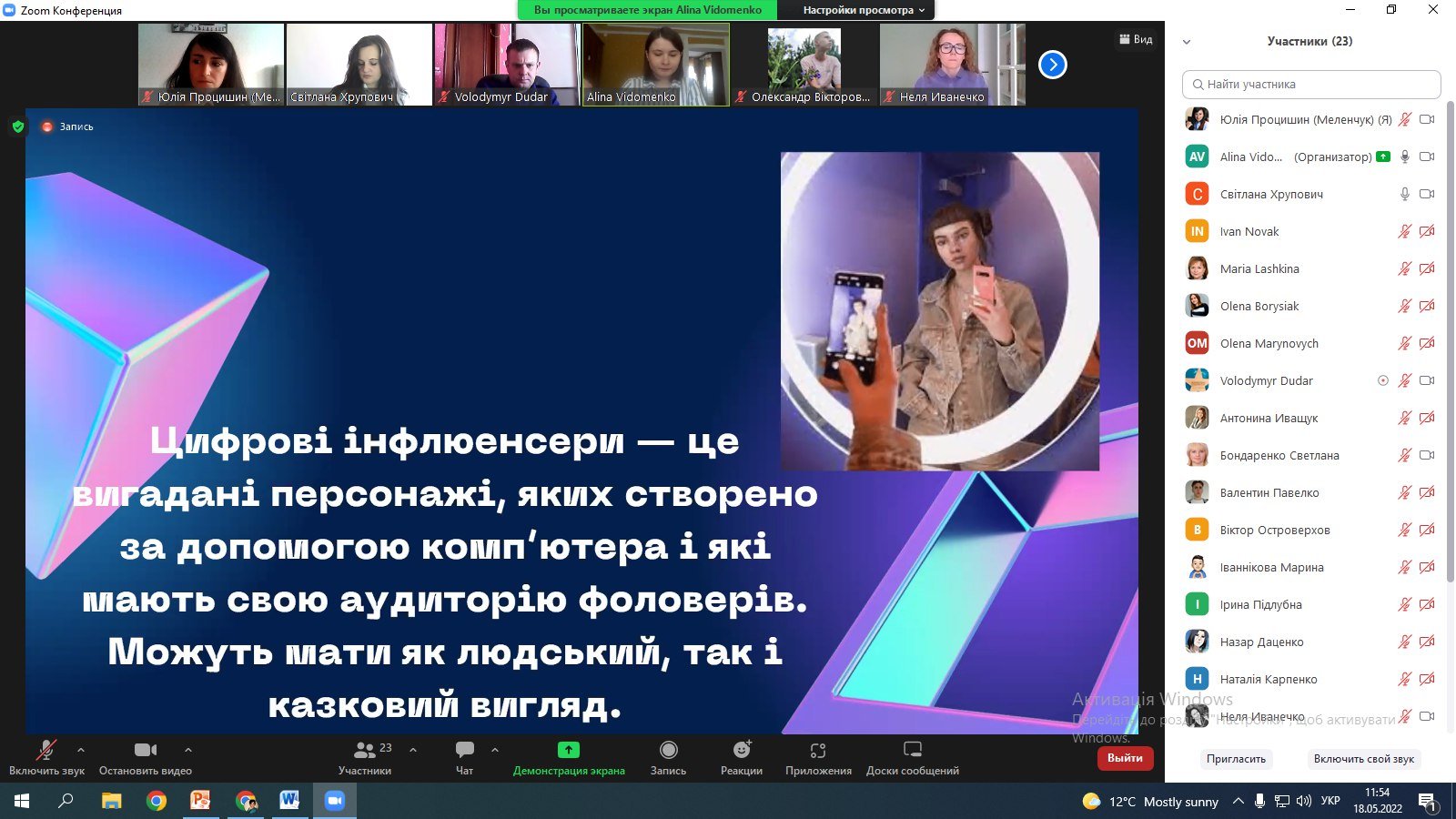Open video options arrow next to camera
The image size is (1456, 819).
tap(188, 750)
